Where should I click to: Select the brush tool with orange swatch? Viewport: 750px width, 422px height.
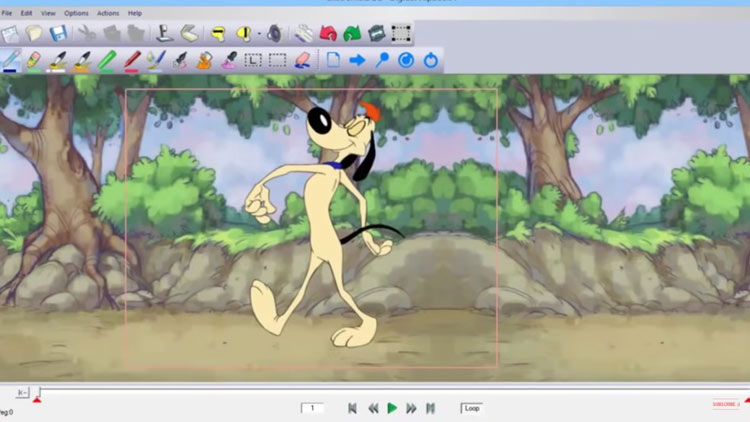[82, 61]
